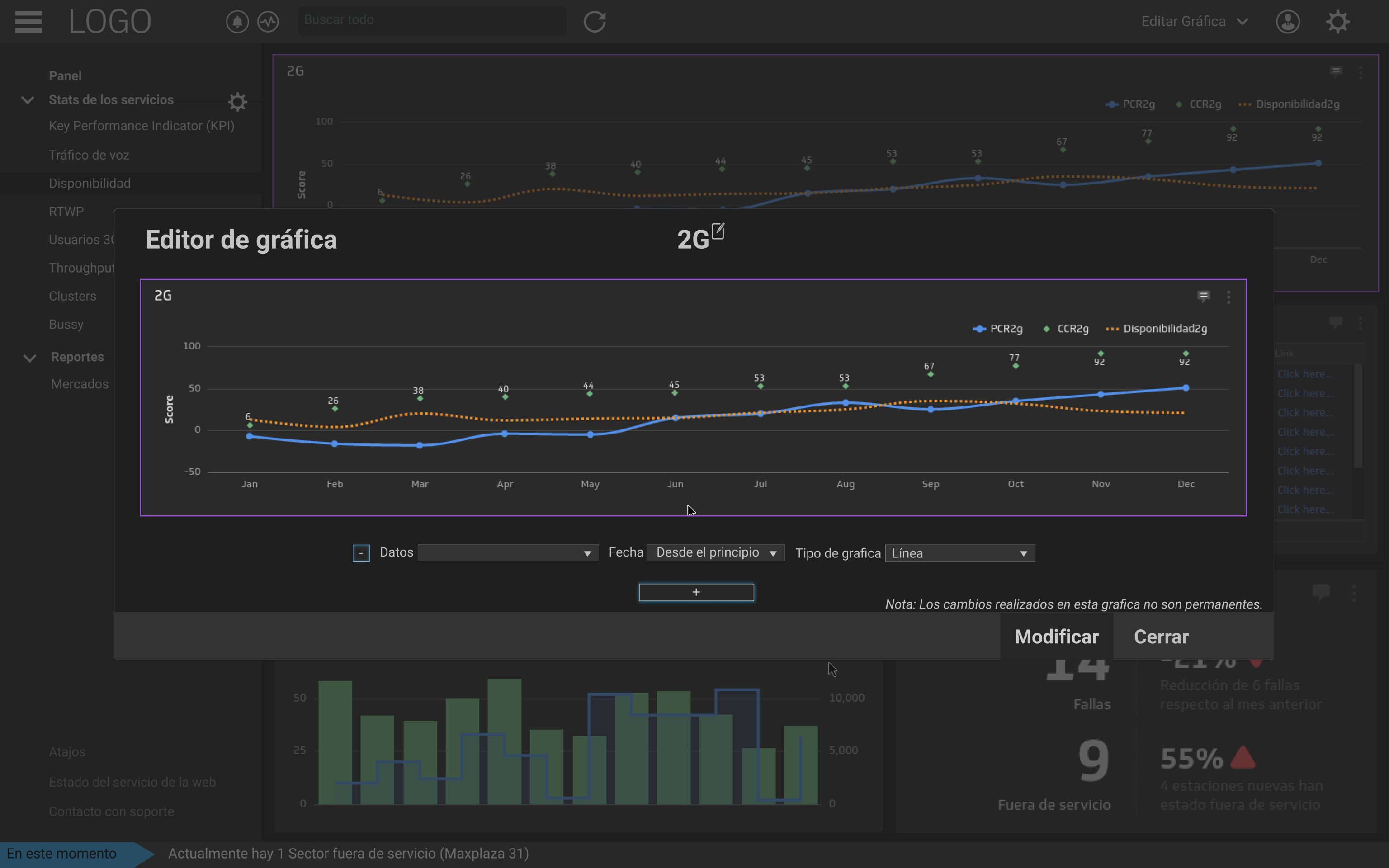Click the activity pulse icon

click(x=268, y=22)
